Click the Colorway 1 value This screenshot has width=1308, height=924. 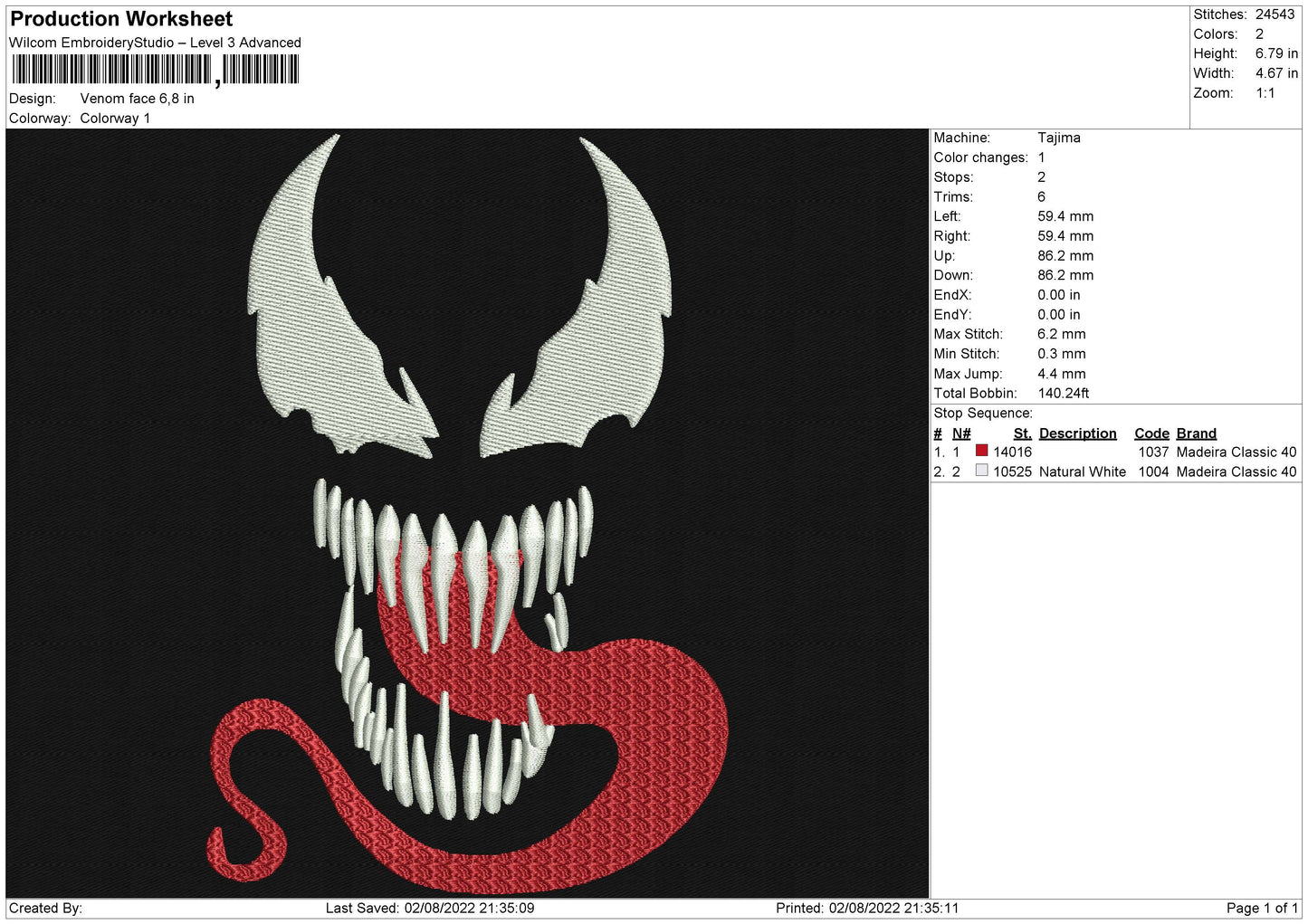pos(115,119)
